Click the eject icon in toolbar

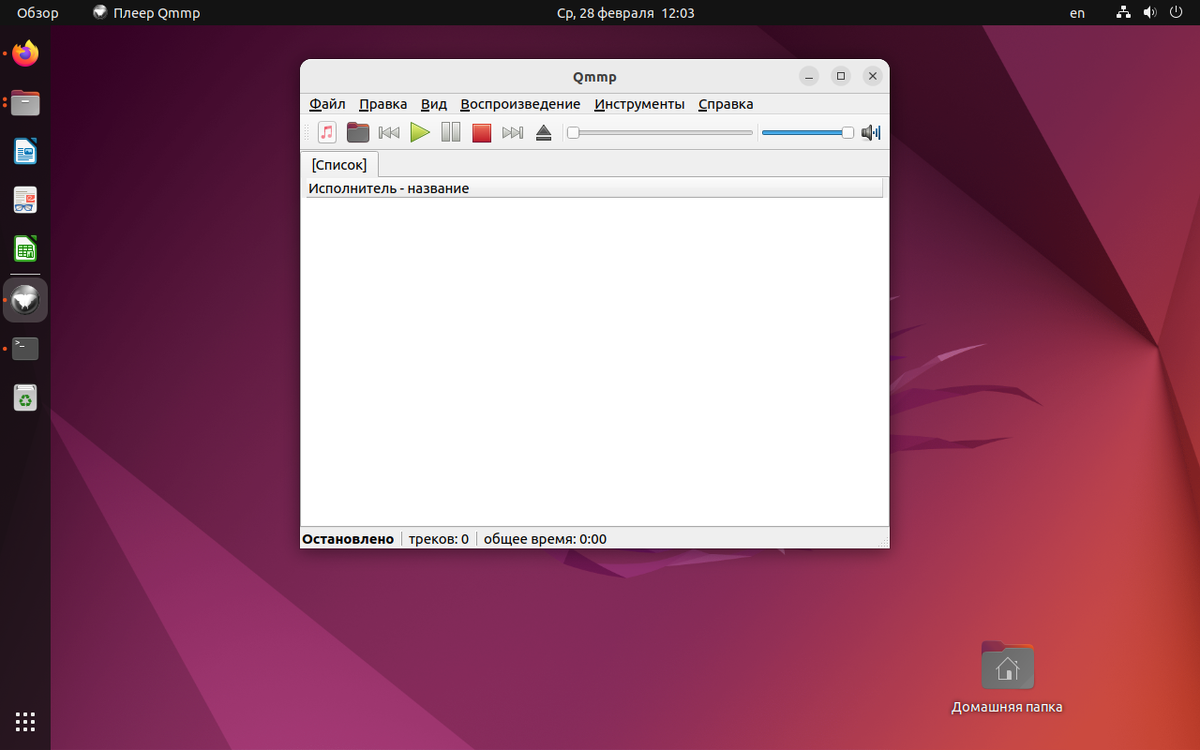(x=544, y=132)
